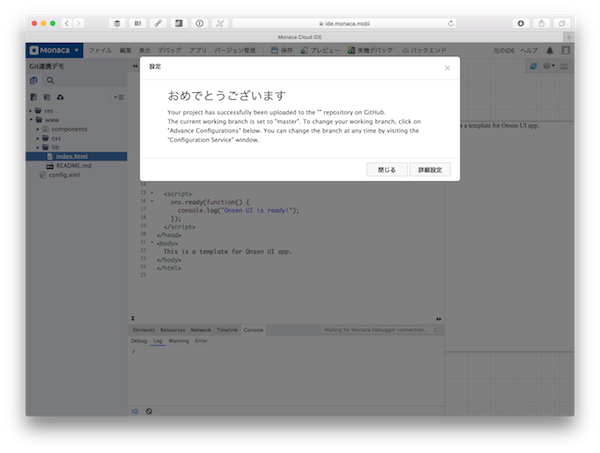
Task: Collapse the www folder
Action: pos(31,120)
